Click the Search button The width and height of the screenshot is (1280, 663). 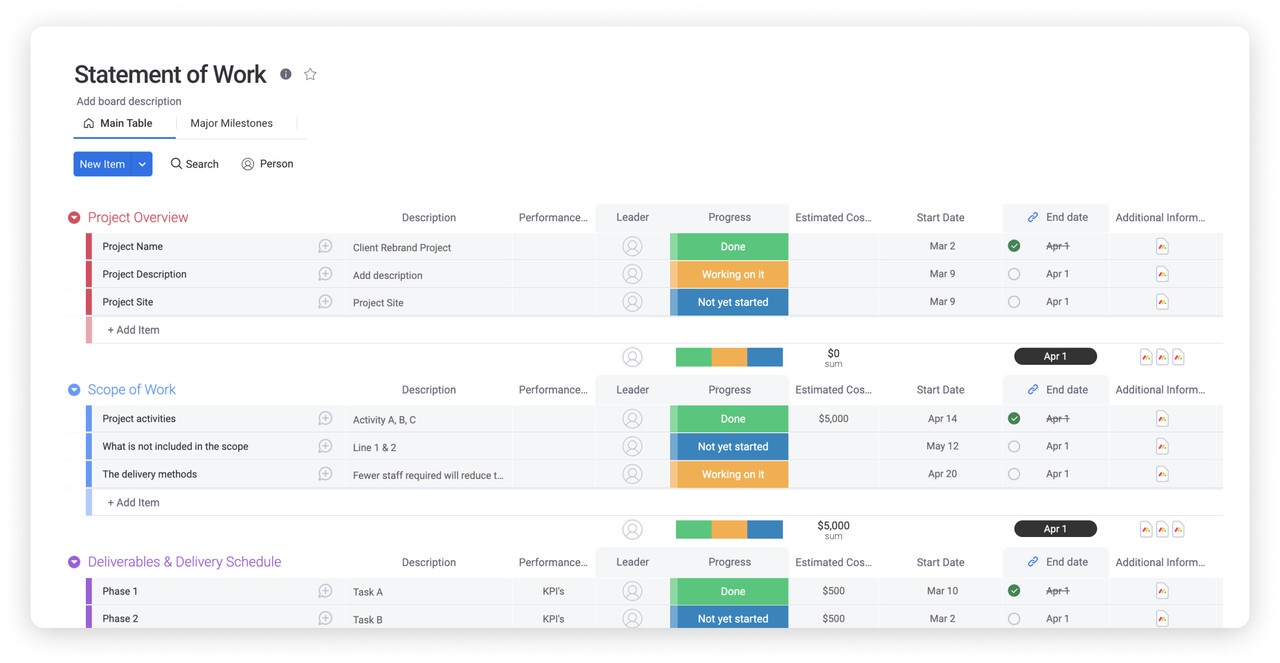[x=194, y=164]
